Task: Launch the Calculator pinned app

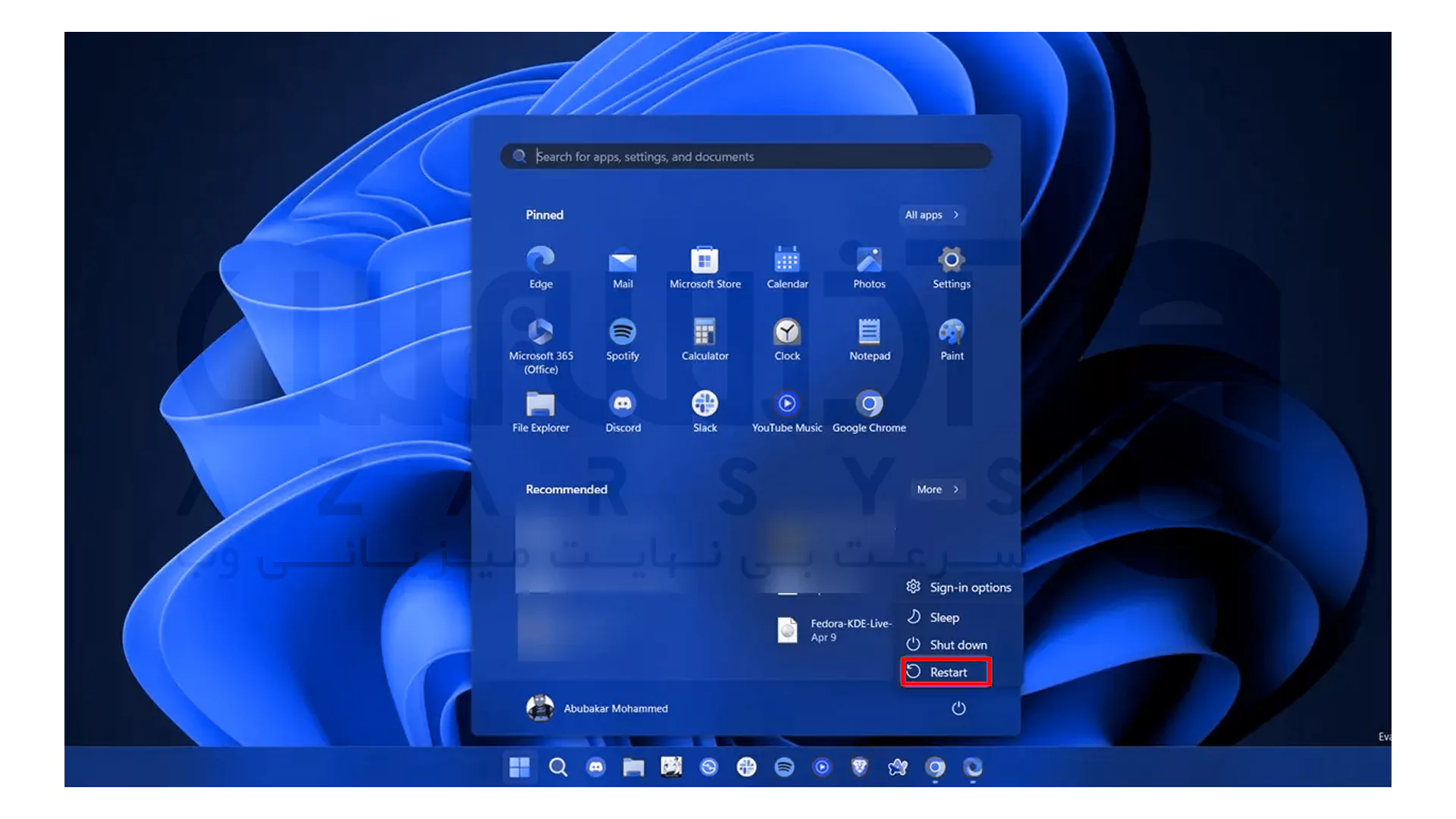Action: (x=705, y=339)
